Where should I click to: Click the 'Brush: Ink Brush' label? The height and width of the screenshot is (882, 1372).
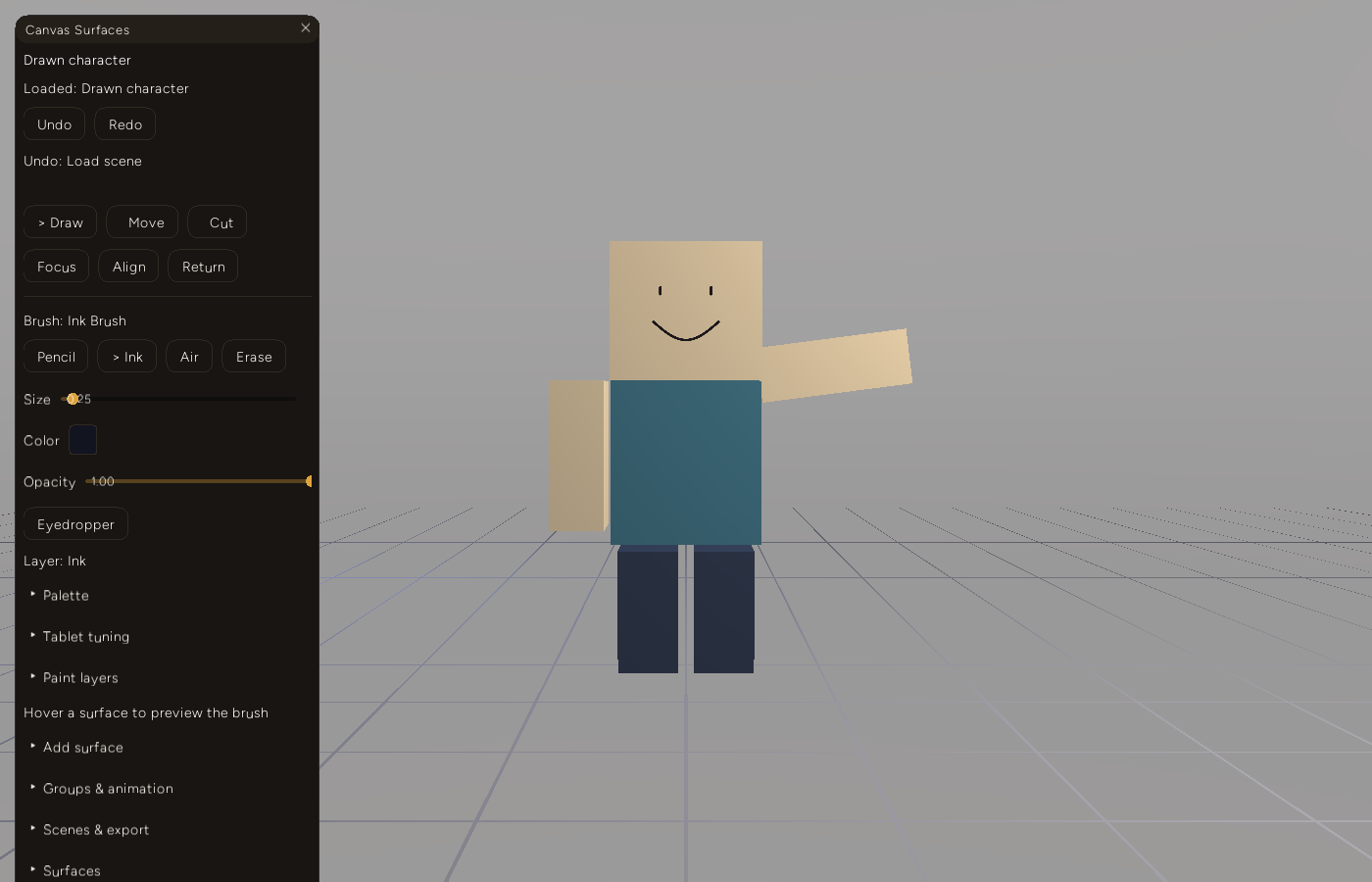[74, 320]
